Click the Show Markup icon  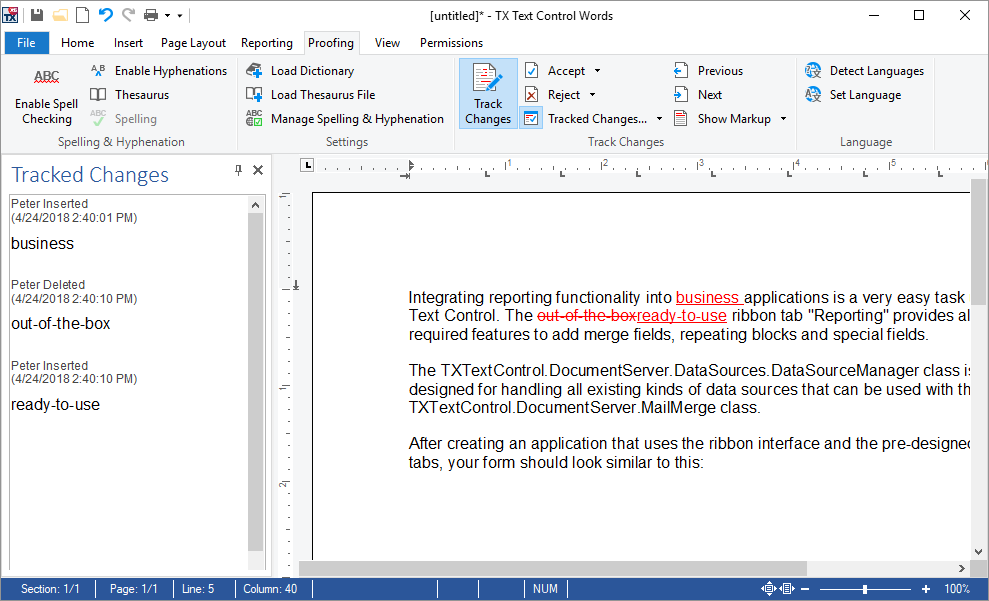tap(681, 119)
